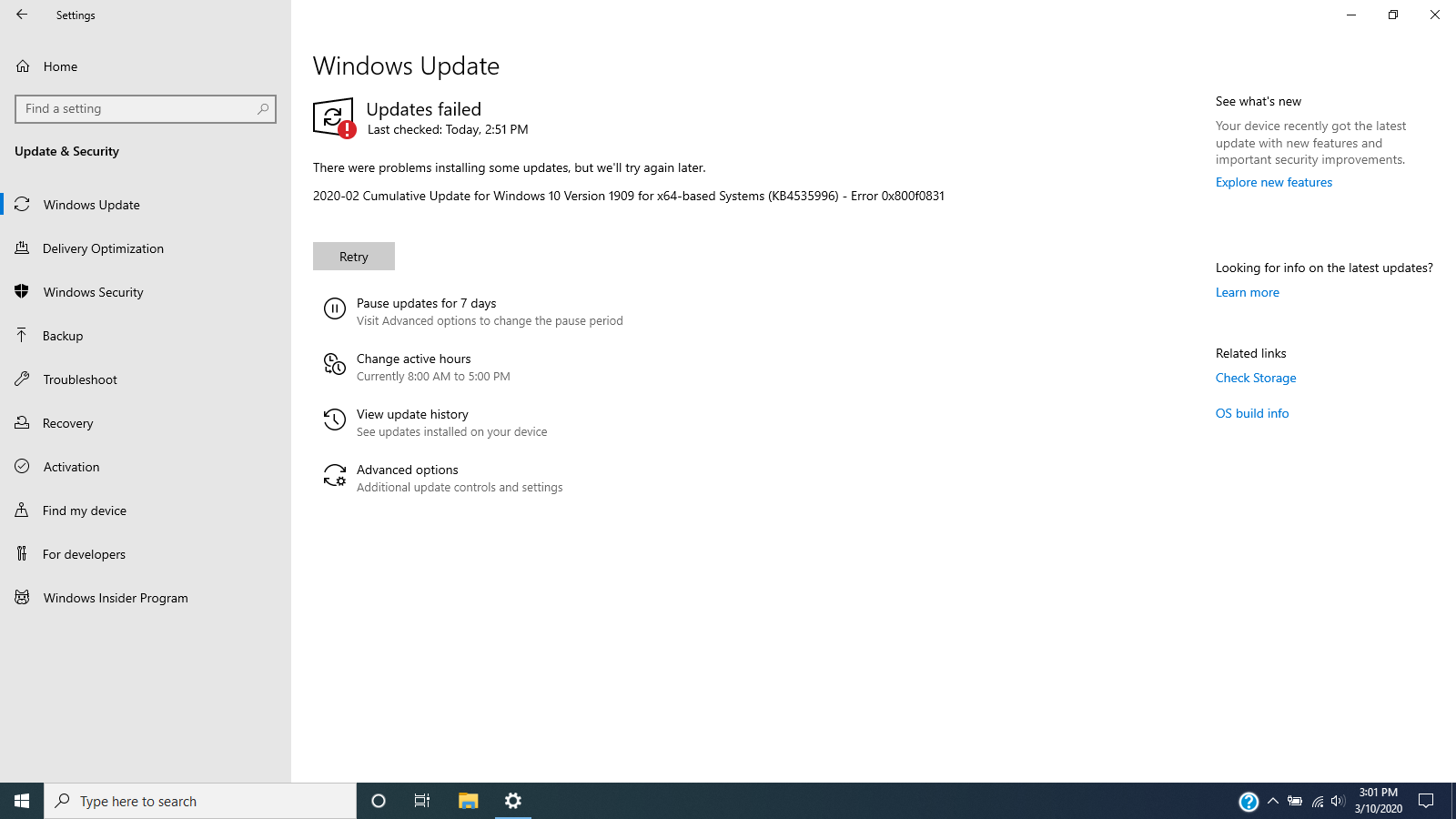Image resolution: width=1456 pixels, height=819 pixels.
Task: Open Get Help question mark in system tray
Action: pos(1248,801)
